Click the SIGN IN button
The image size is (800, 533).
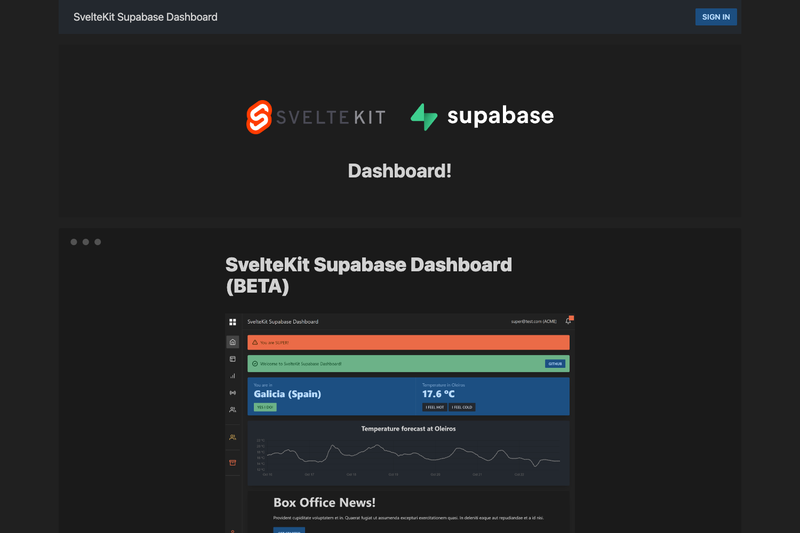[715, 17]
